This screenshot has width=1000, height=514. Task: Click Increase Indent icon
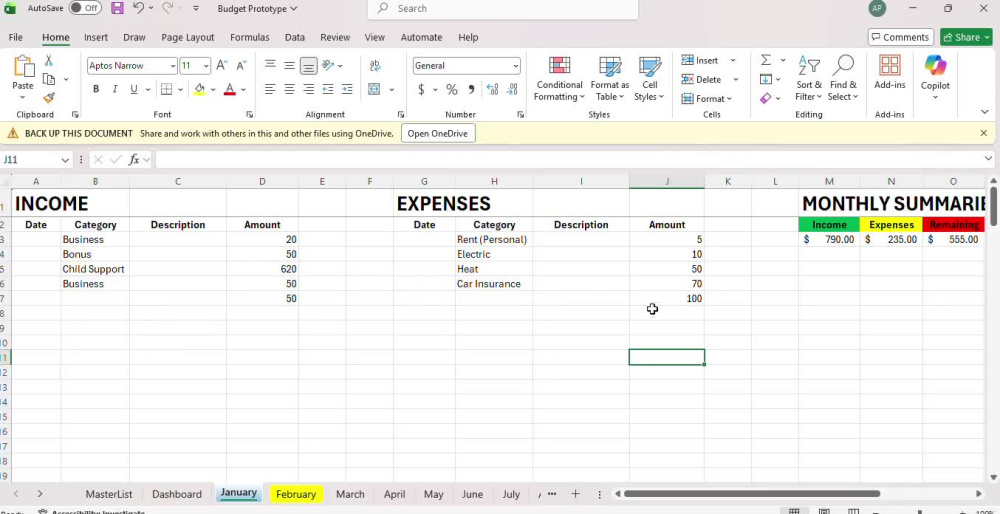(x=346, y=89)
